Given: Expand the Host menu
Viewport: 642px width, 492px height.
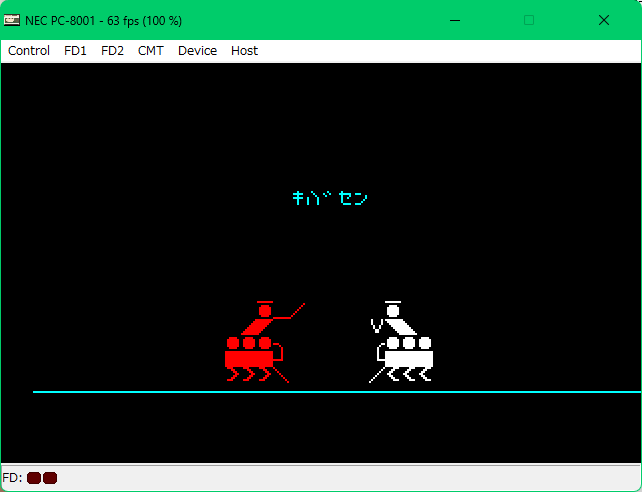Looking at the screenshot, I should (244, 51).
